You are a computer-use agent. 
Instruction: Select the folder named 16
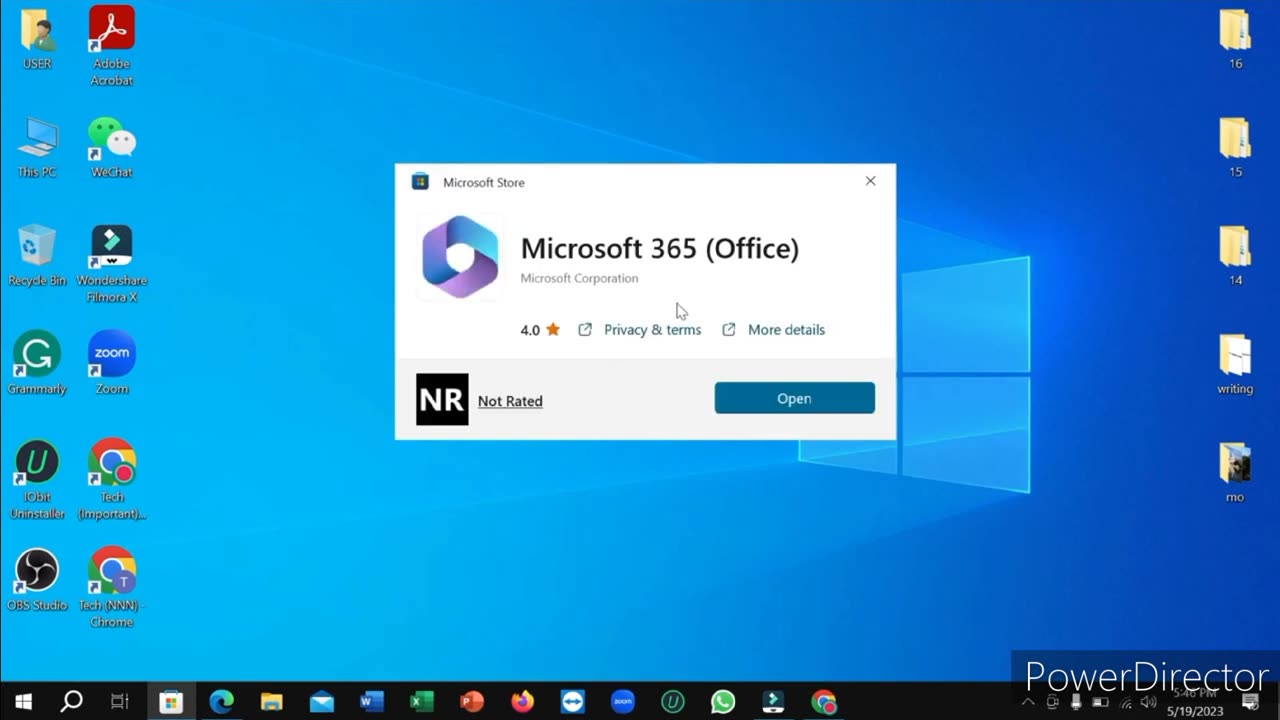[1235, 40]
